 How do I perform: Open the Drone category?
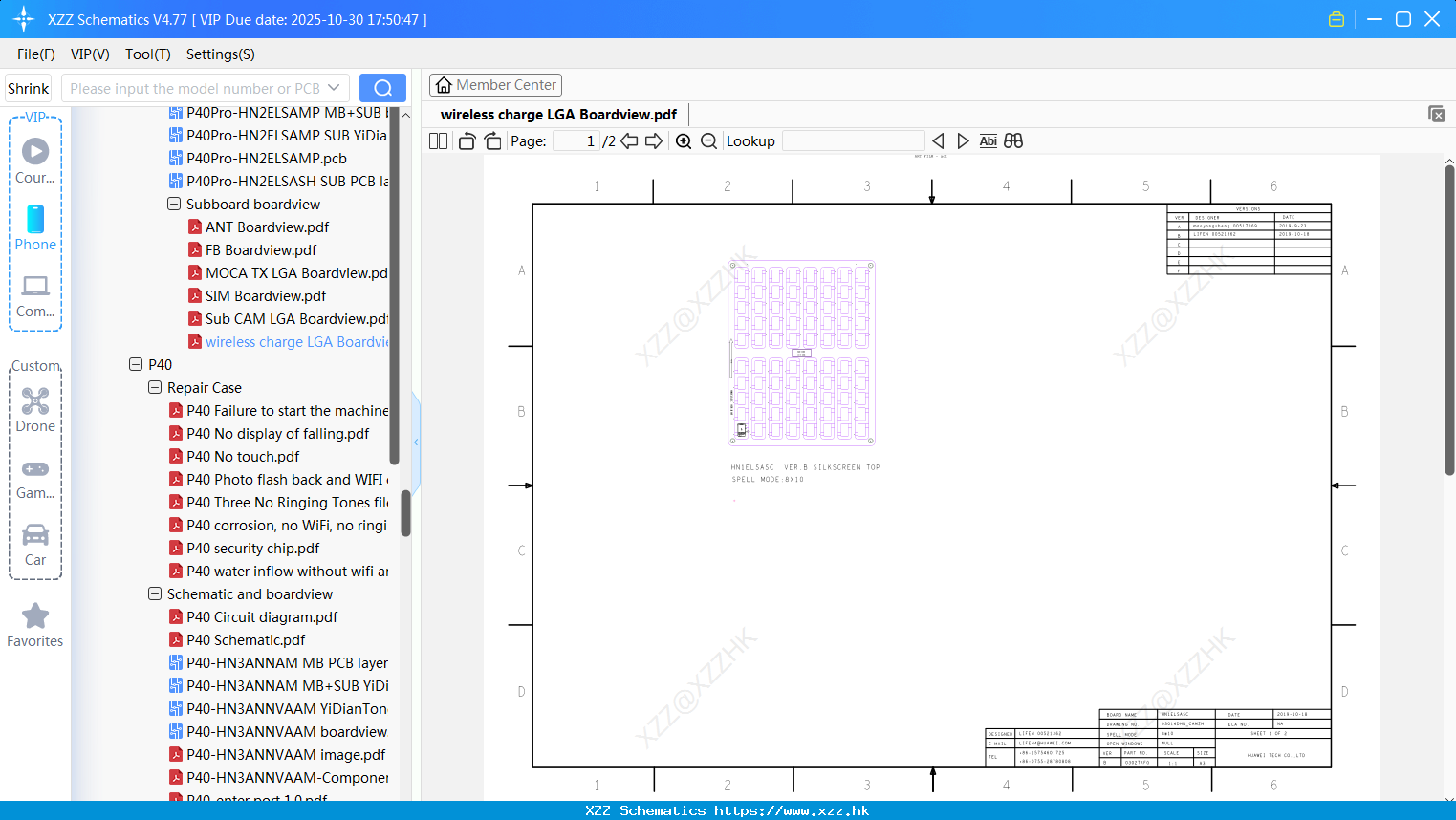coord(35,410)
